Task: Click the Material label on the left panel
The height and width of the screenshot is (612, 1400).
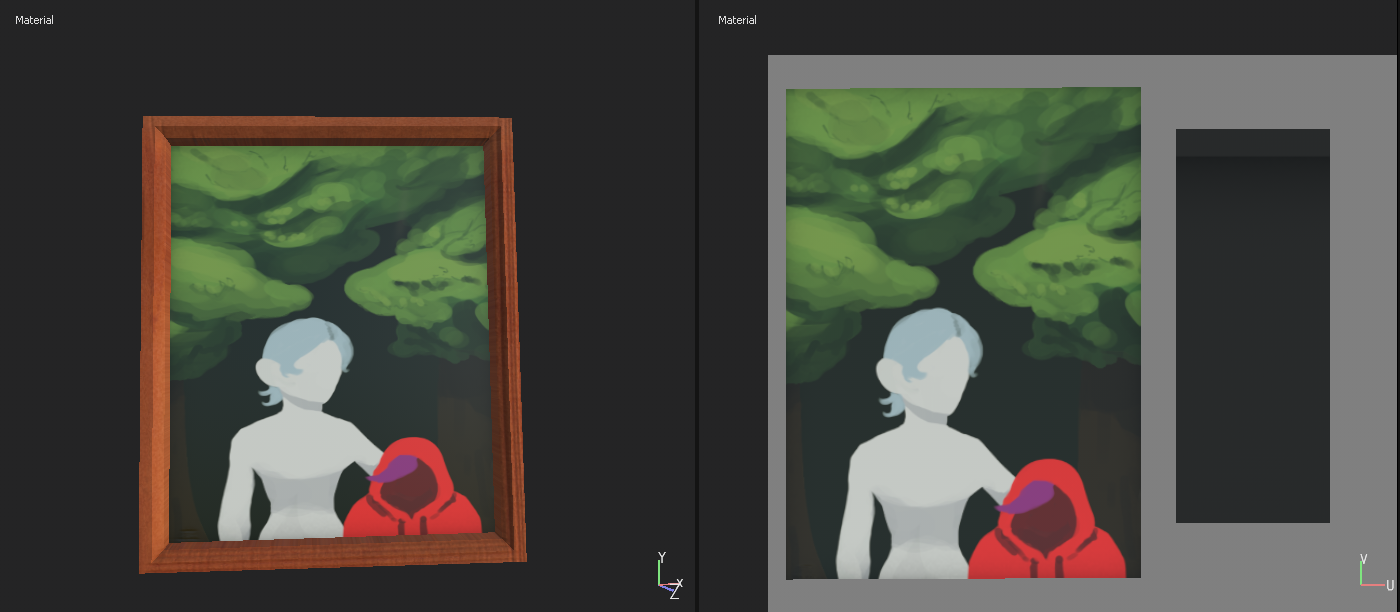Action: click(35, 19)
